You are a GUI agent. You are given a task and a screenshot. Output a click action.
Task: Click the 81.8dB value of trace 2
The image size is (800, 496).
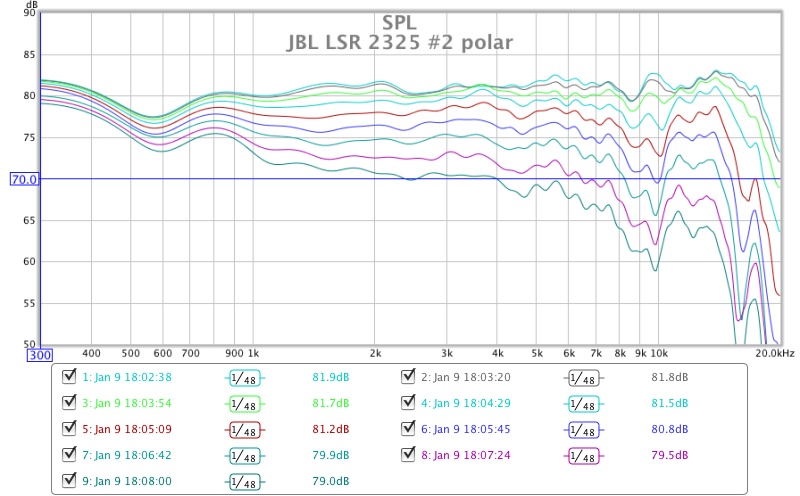669,377
